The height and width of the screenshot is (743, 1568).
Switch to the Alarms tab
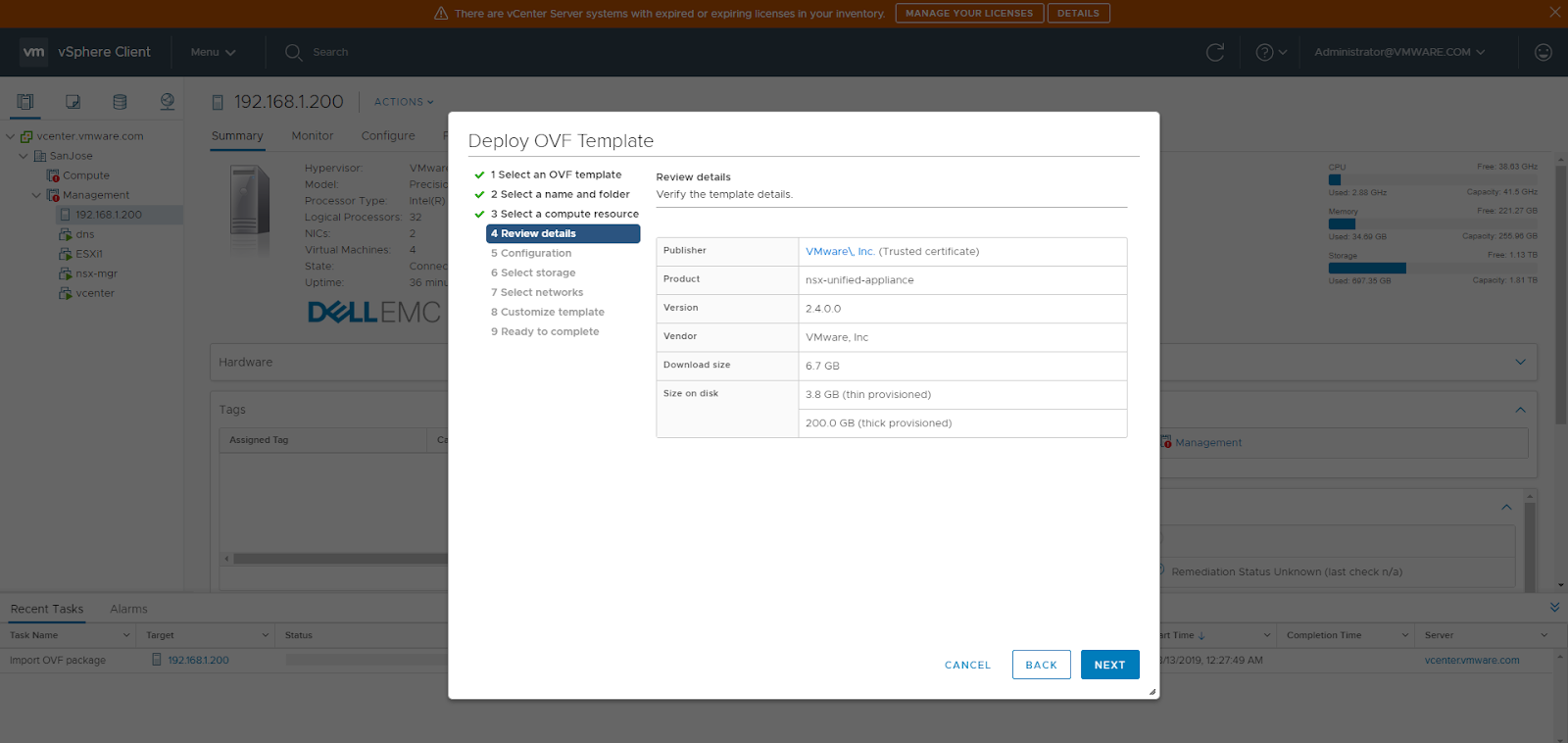(x=128, y=609)
